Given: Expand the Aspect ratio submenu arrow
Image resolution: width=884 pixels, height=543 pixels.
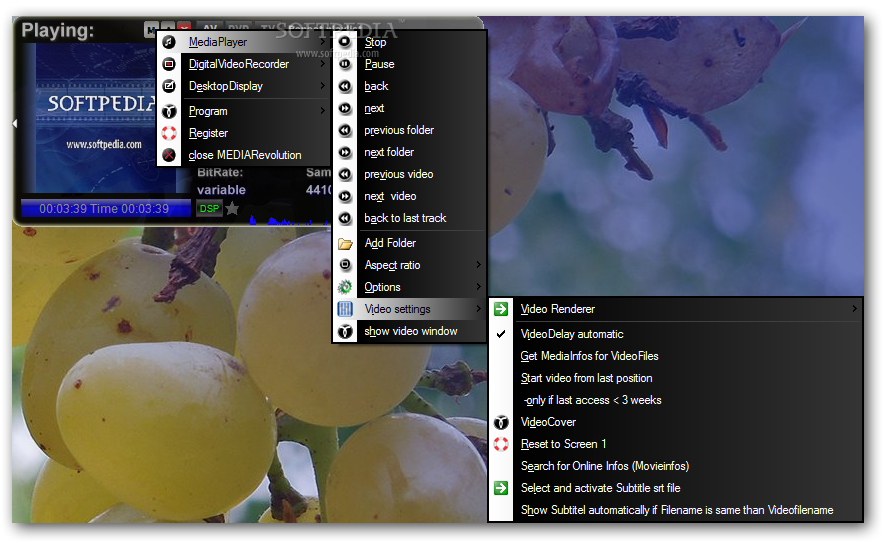Looking at the screenshot, I should click(x=478, y=264).
